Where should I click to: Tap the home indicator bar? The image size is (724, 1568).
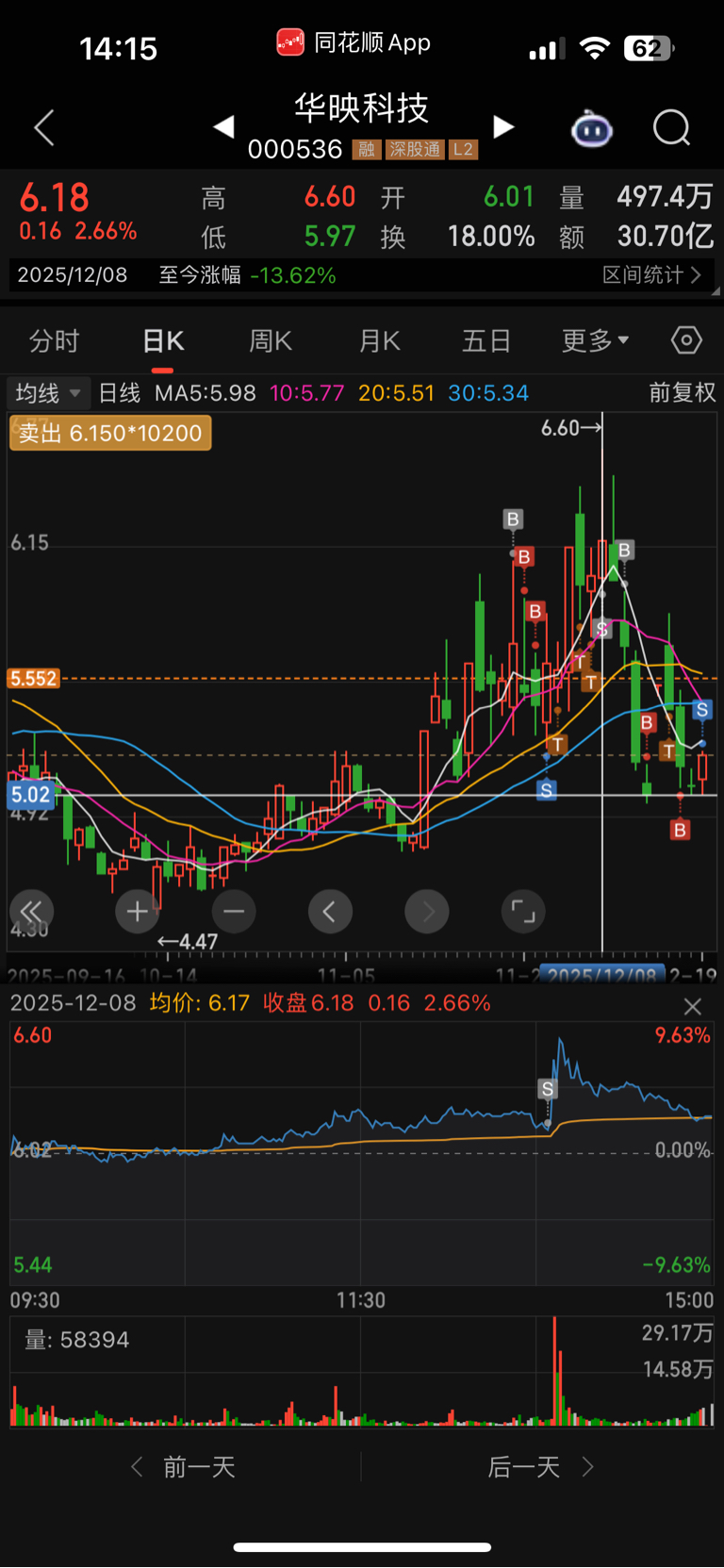click(362, 1547)
